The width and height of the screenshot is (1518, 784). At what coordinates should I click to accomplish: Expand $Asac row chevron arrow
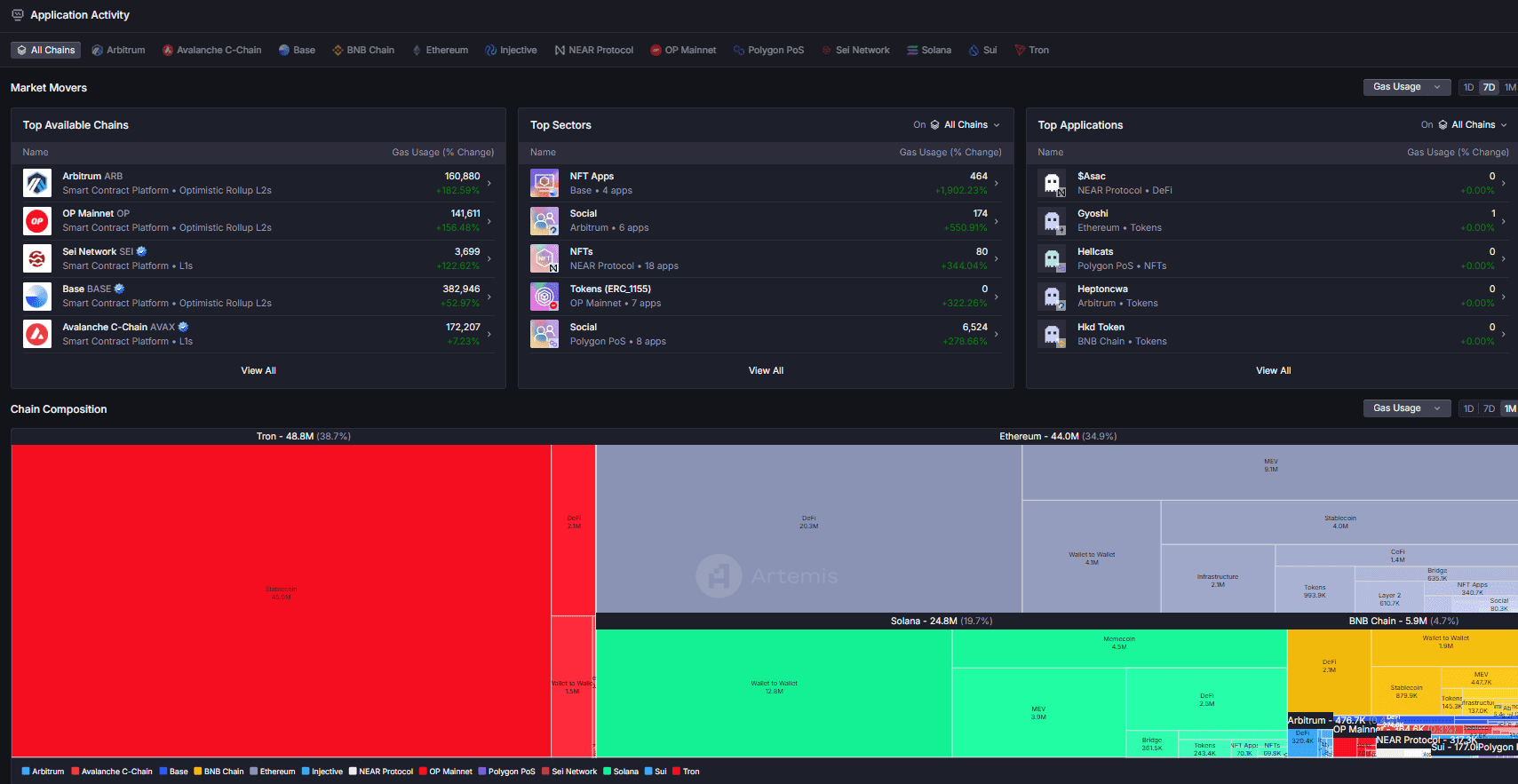pyautogui.click(x=1504, y=183)
